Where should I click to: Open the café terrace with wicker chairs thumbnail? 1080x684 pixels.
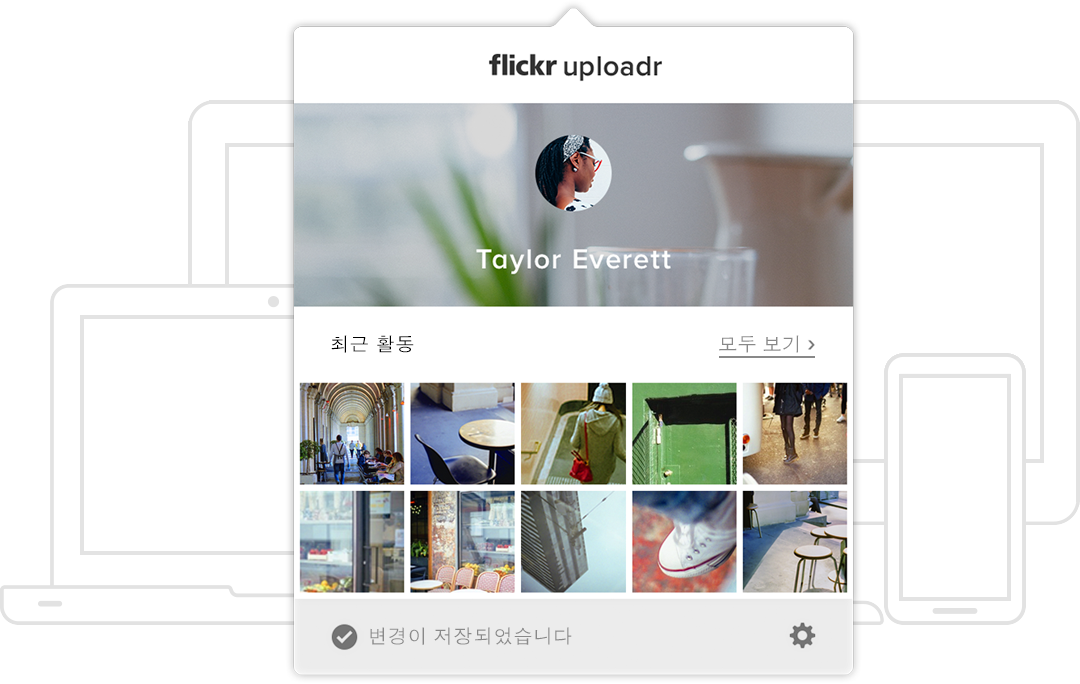tap(462, 541)
